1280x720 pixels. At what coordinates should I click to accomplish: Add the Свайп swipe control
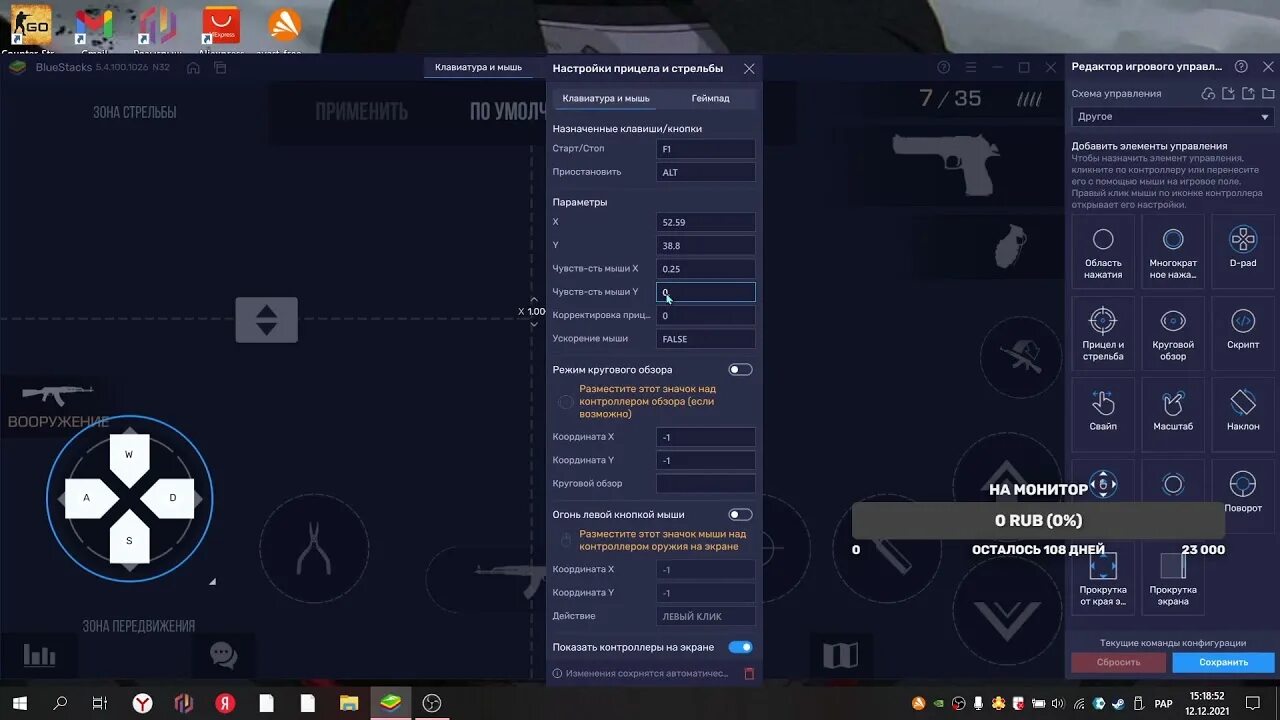click(x=1103, y=414)
